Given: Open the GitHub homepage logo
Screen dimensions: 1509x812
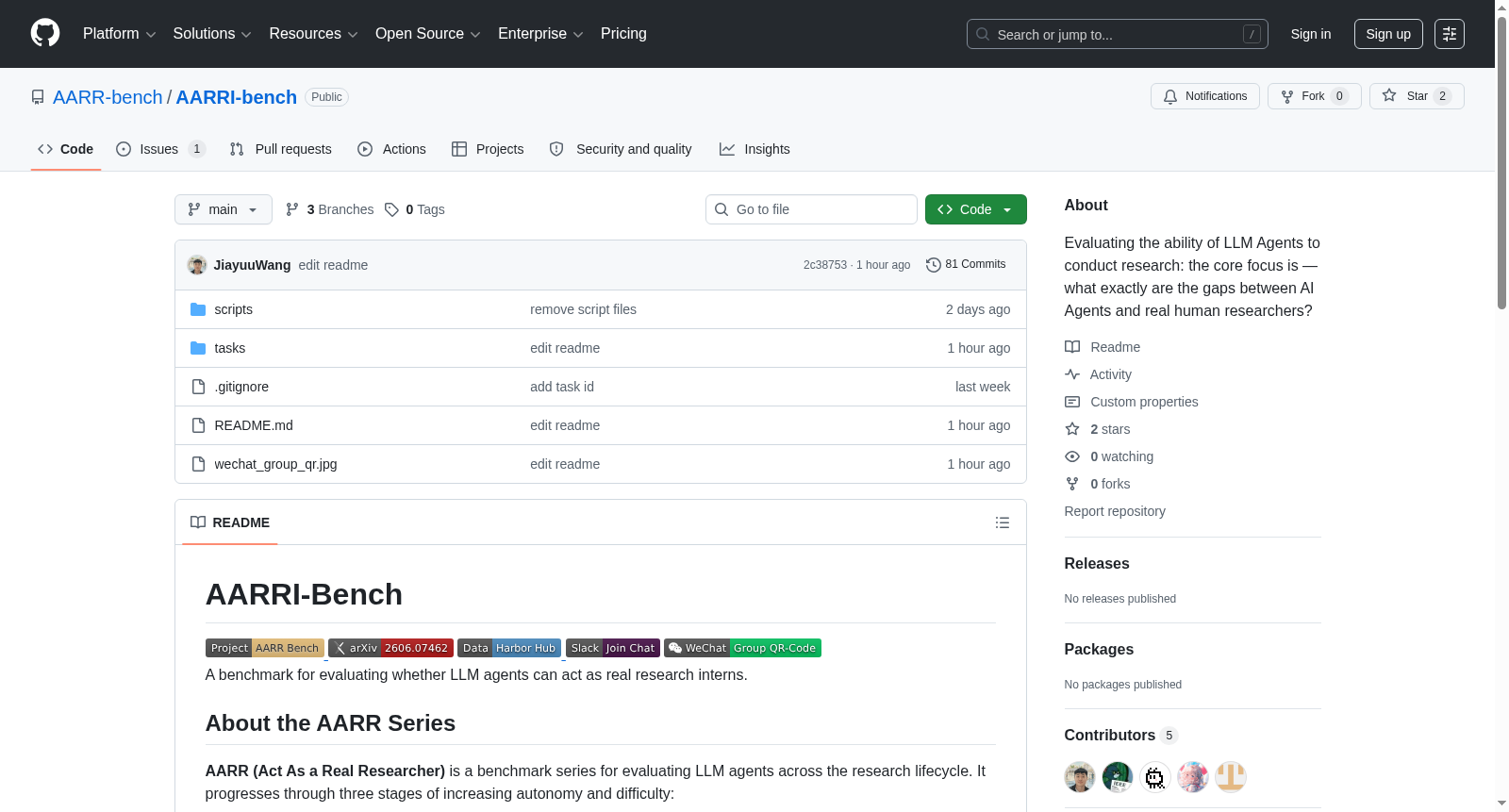Looking at the screenshot, I should pyautogui.click(x=45, y=34).
